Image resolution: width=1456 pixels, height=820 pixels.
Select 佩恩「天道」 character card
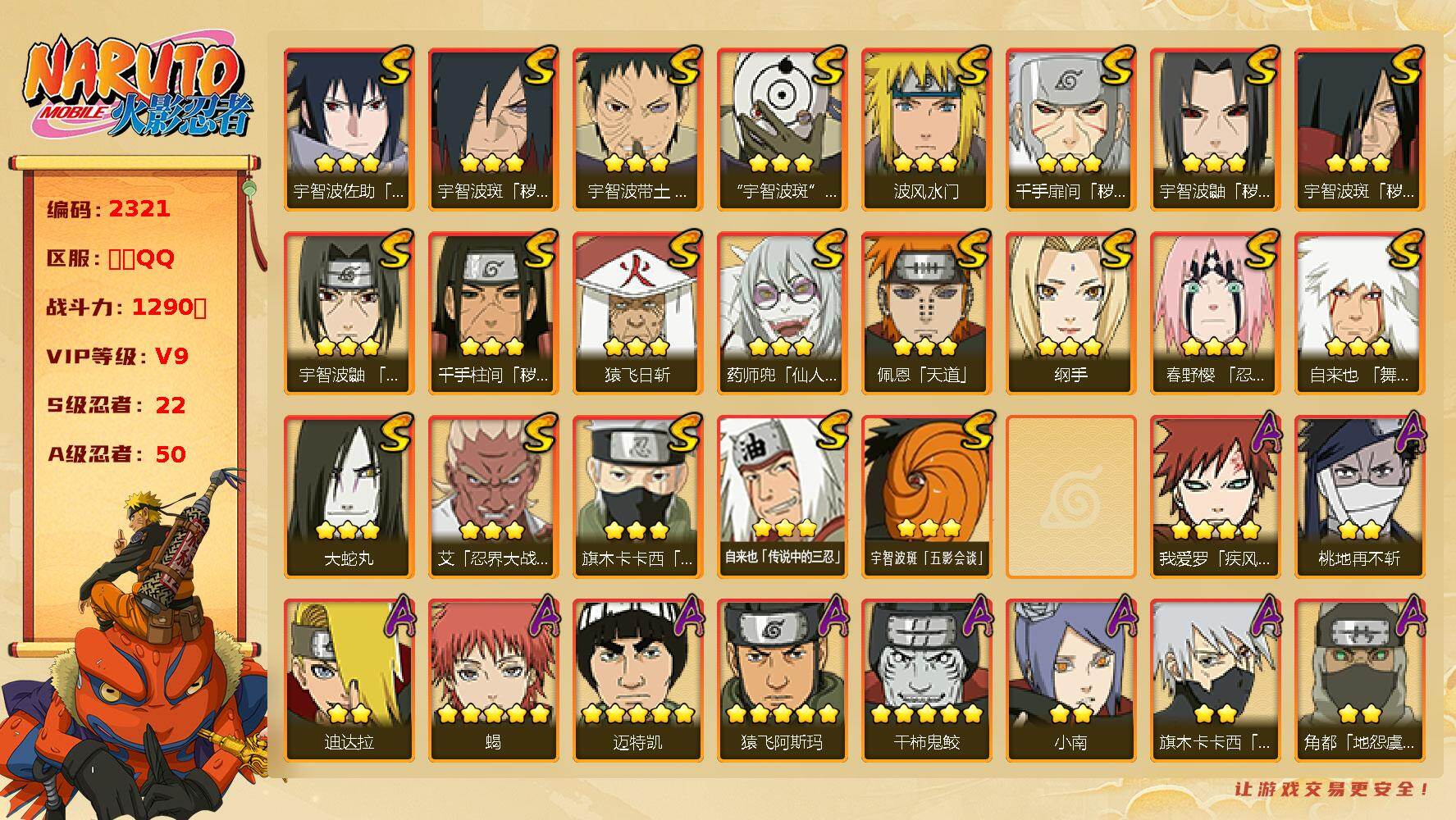point(926,313)
